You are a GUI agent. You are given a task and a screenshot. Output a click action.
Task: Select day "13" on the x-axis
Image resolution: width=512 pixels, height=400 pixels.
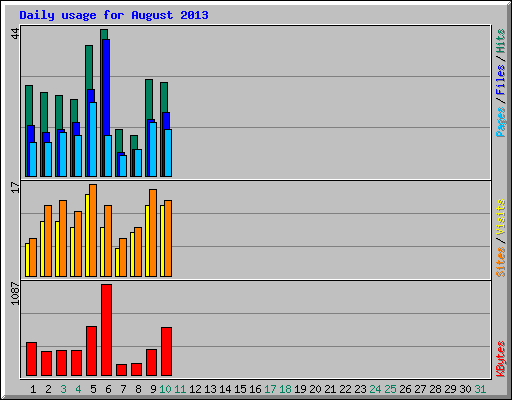[210, 389]
